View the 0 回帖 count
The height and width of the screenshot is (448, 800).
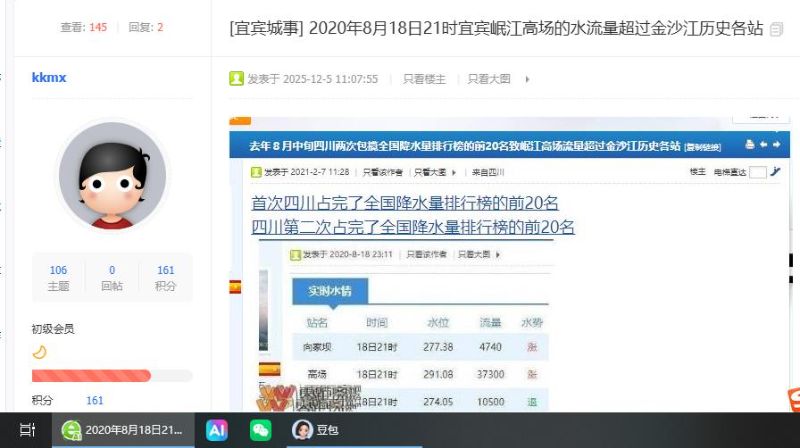coord(112,278)
